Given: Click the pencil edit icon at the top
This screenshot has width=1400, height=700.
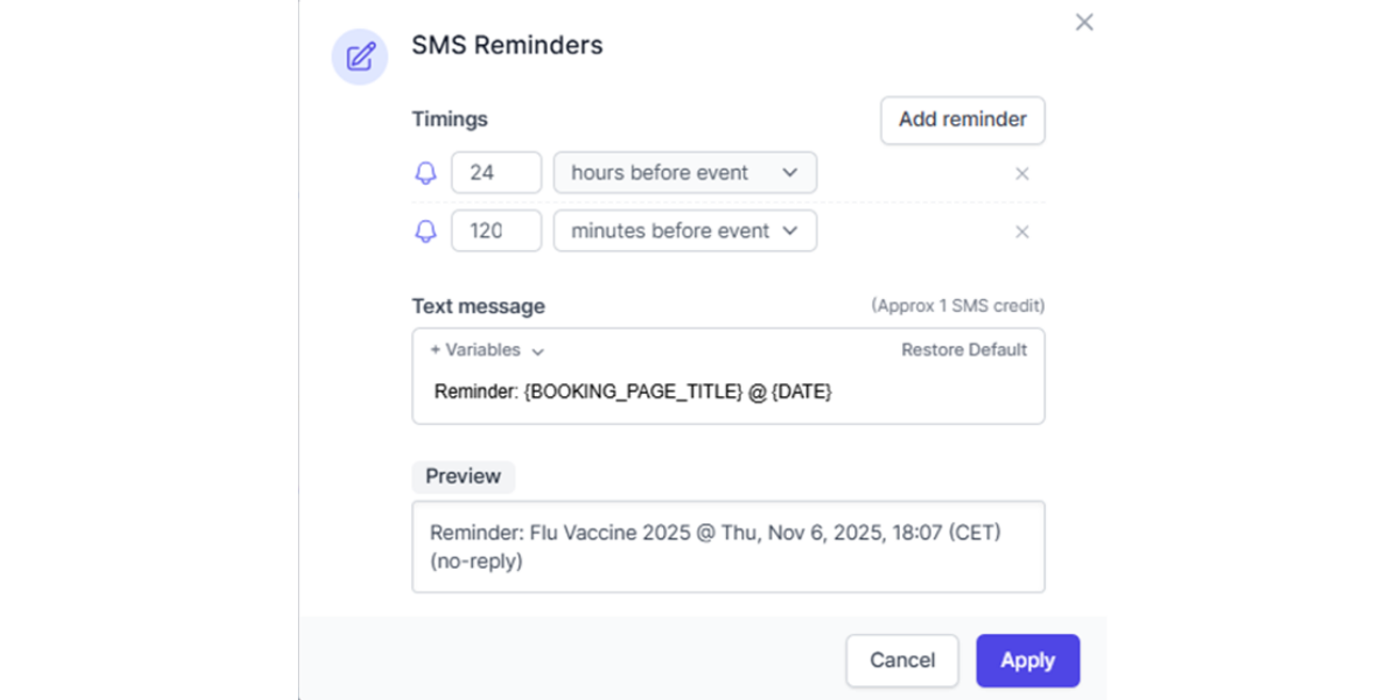Looking at the screenshot, I should pos(359,56).
